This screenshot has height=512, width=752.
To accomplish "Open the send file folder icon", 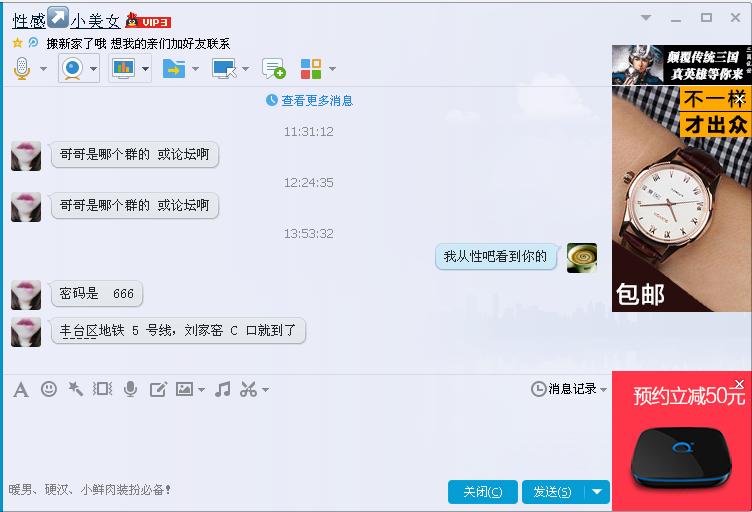I will [174, 69].
